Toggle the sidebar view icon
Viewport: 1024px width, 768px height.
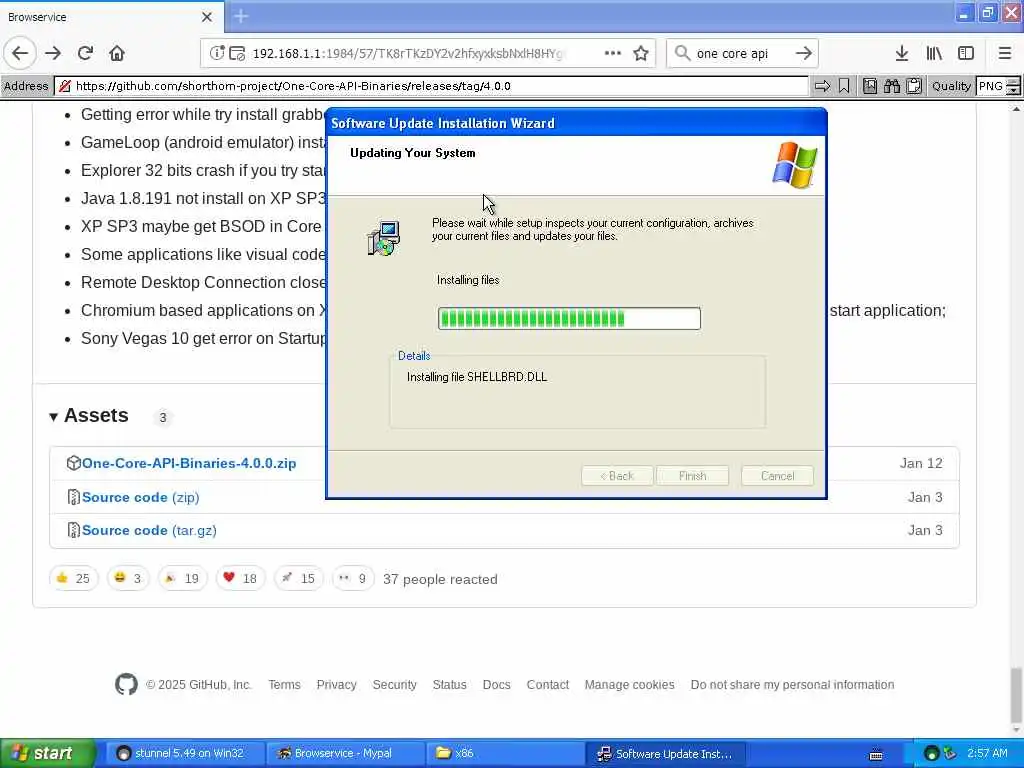pyautogui.click(x=966, y=53)
